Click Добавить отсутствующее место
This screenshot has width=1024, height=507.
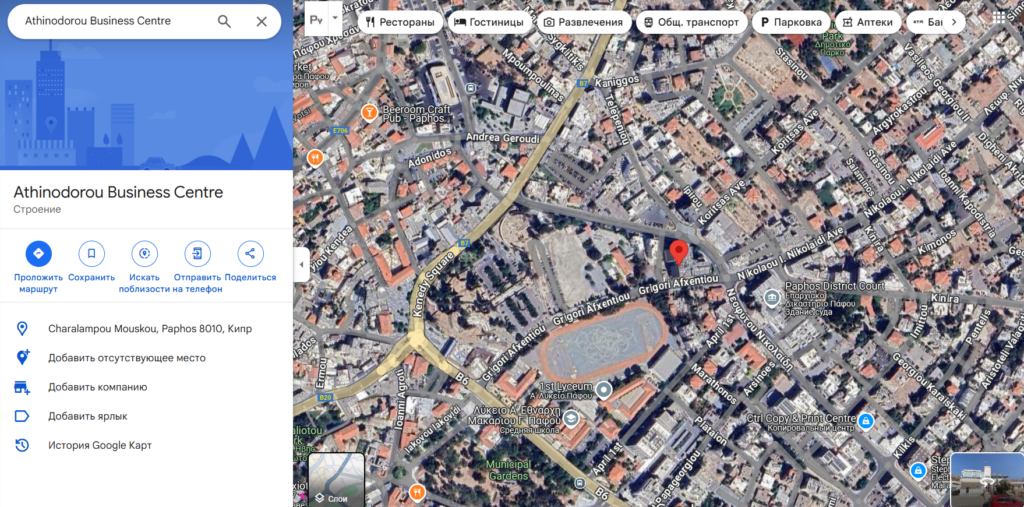pyautogui.click(x=126, y=357)
